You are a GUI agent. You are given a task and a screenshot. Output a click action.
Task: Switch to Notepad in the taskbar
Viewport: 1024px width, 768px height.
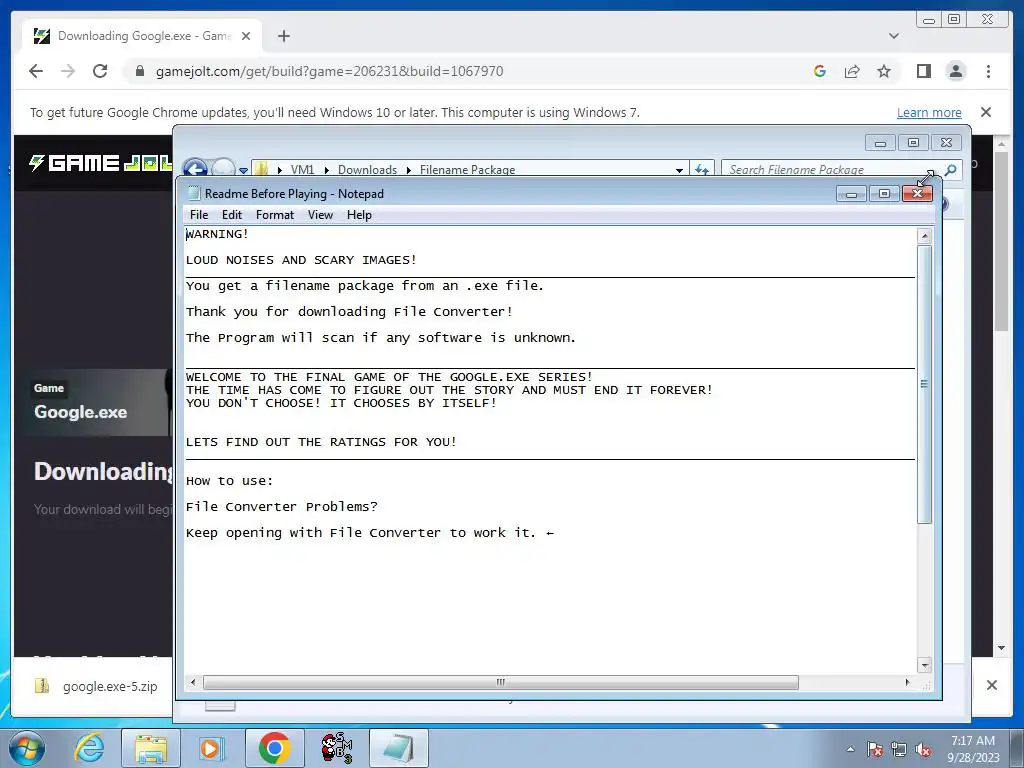[x=398, y=748]
